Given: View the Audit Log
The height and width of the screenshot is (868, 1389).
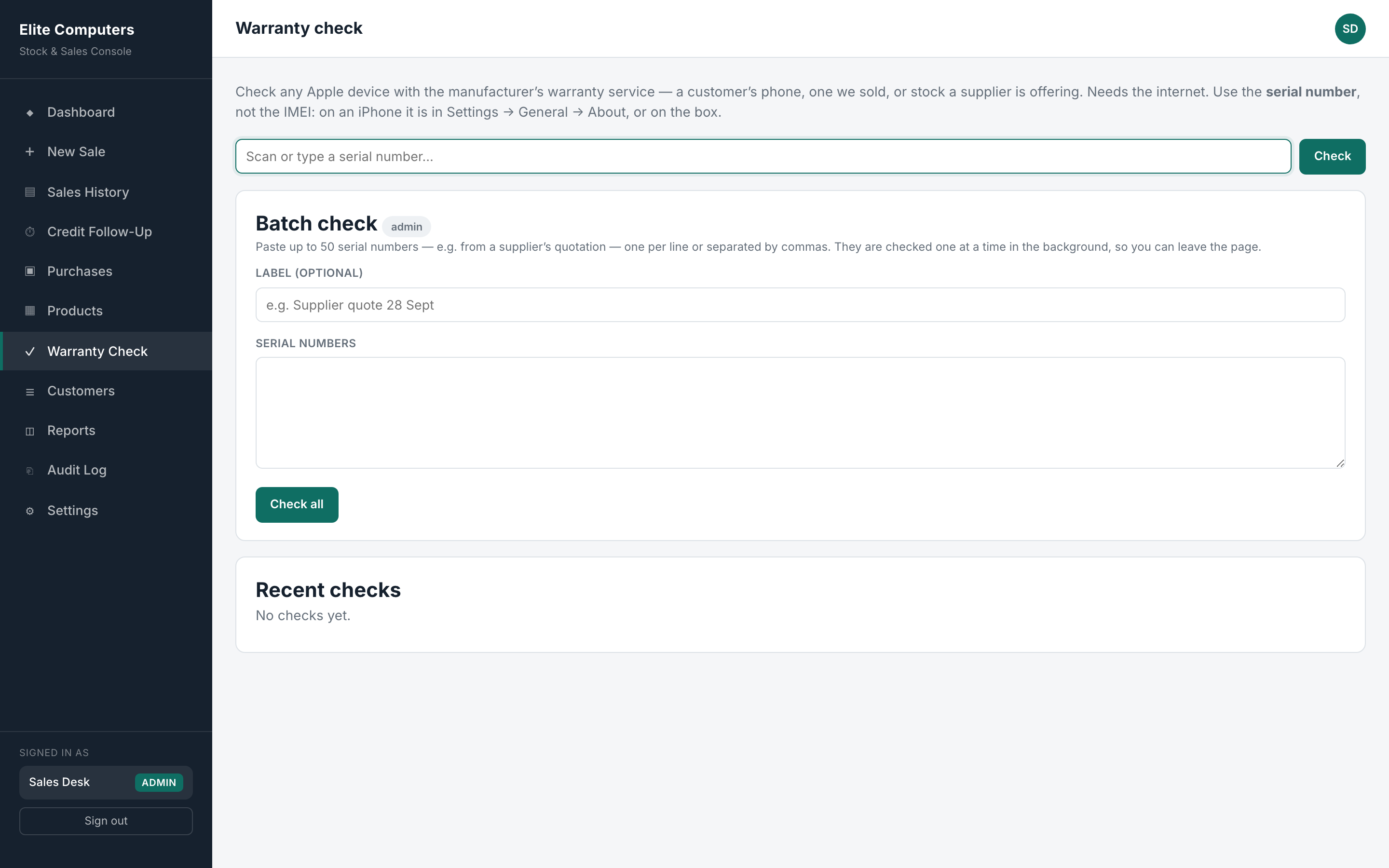Looking at the screenshot, I should (x=107, y=470).
